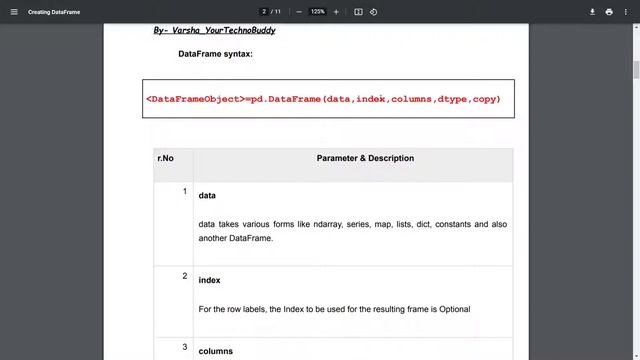
Task: Click the 'data takes various forms' description
Action: pyautogui.click(x=353, y=231)
